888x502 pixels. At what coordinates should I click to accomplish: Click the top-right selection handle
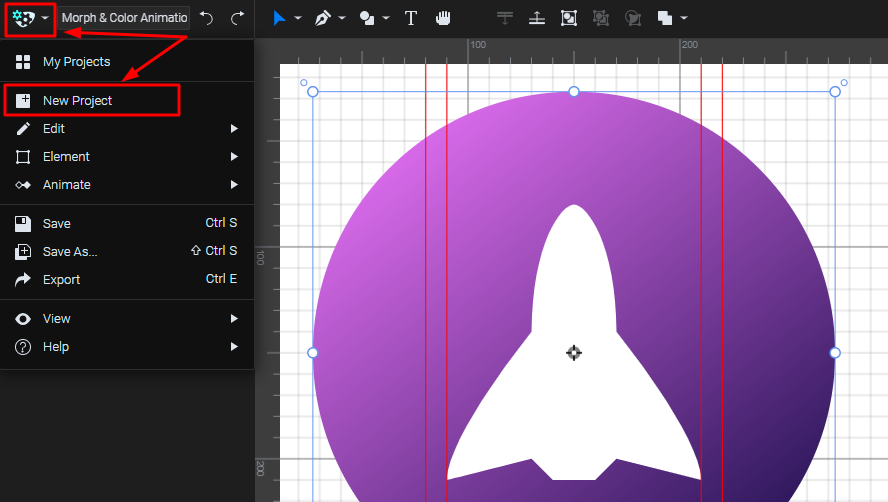pyautogui.click(x=835, y=92)
